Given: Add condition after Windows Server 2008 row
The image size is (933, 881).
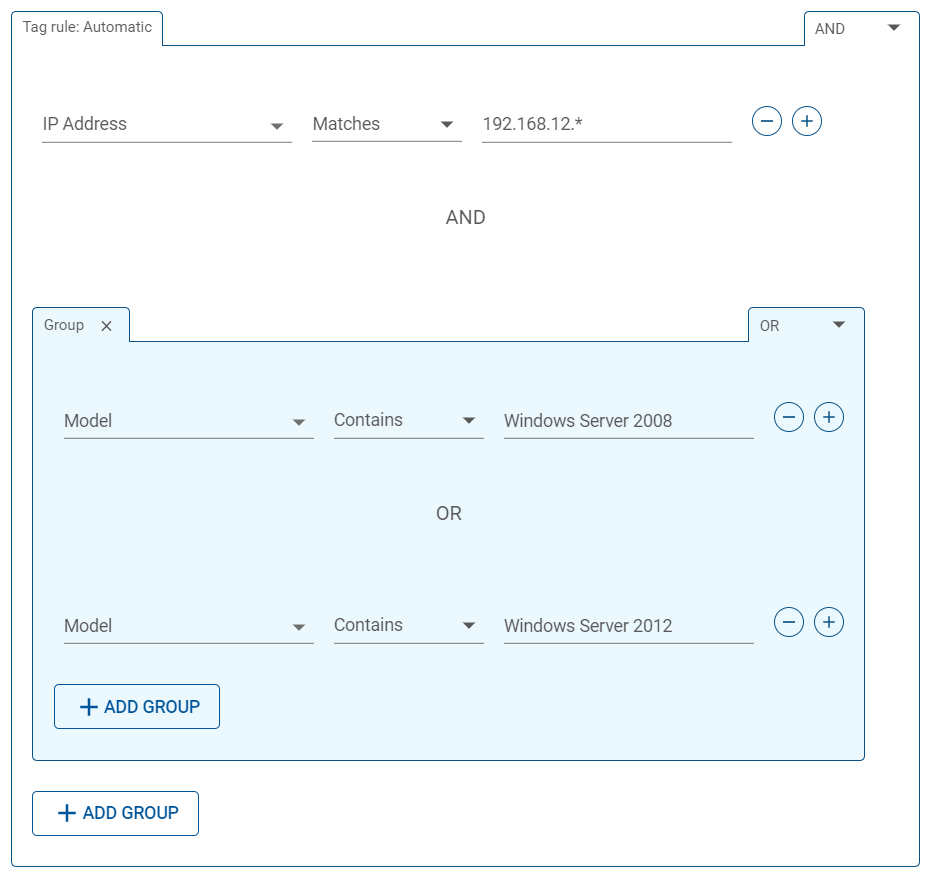Looking at the screenshot, I should [x=828, y=417].
